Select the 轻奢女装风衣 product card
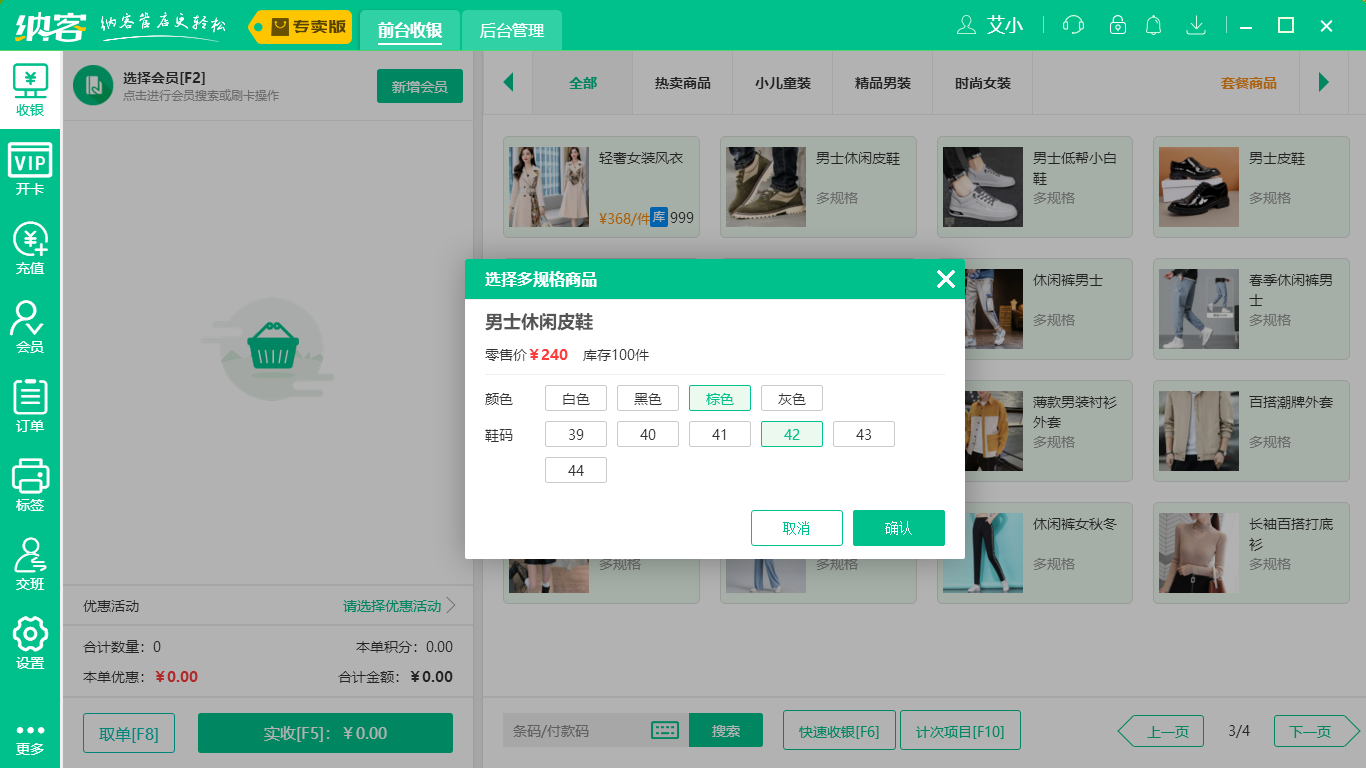 coord(601,187)
